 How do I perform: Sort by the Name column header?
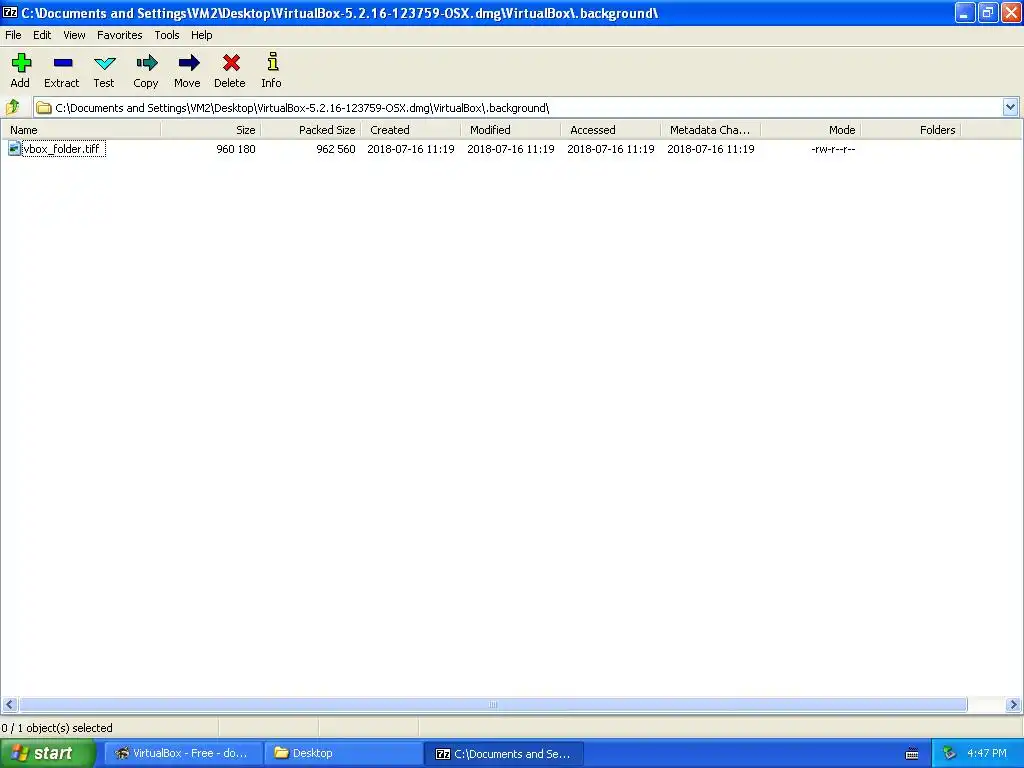[81, 130]
